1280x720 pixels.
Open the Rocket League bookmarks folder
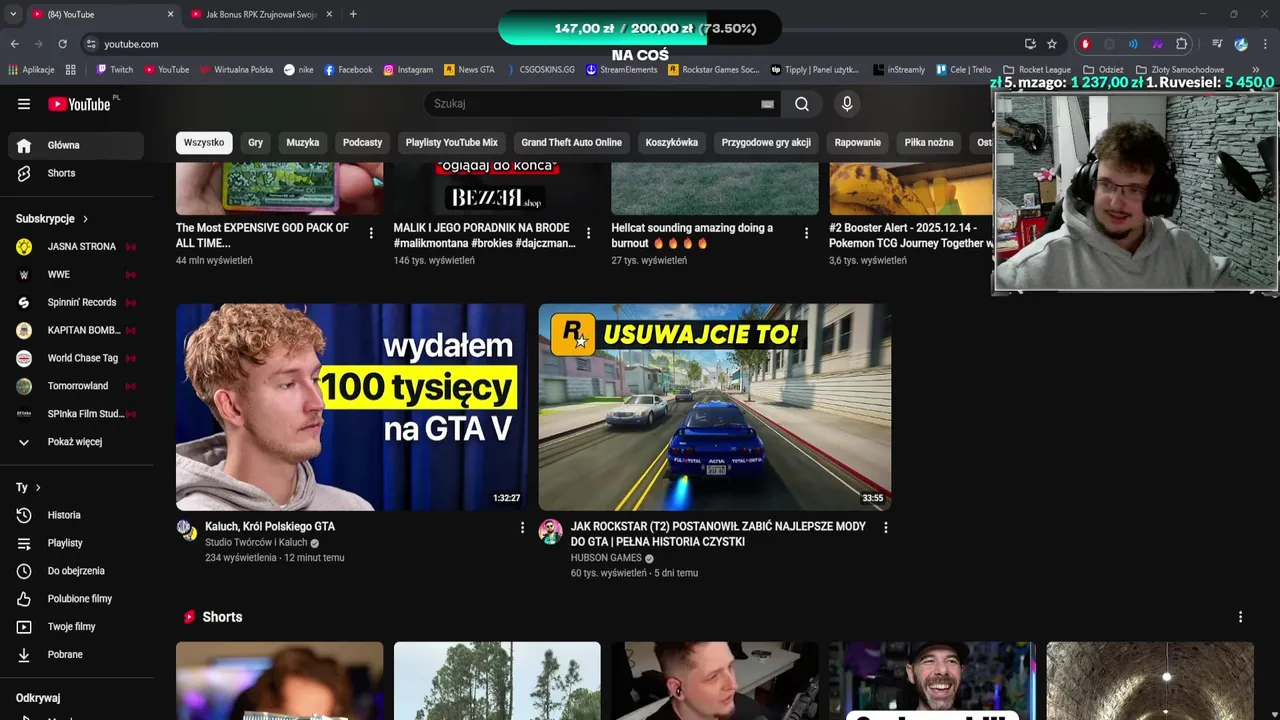point(1037,70)
